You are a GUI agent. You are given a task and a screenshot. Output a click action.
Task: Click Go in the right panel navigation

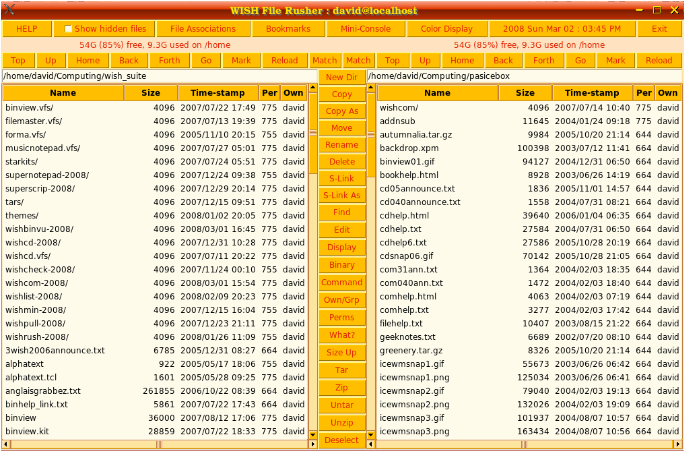click(580, 60)
